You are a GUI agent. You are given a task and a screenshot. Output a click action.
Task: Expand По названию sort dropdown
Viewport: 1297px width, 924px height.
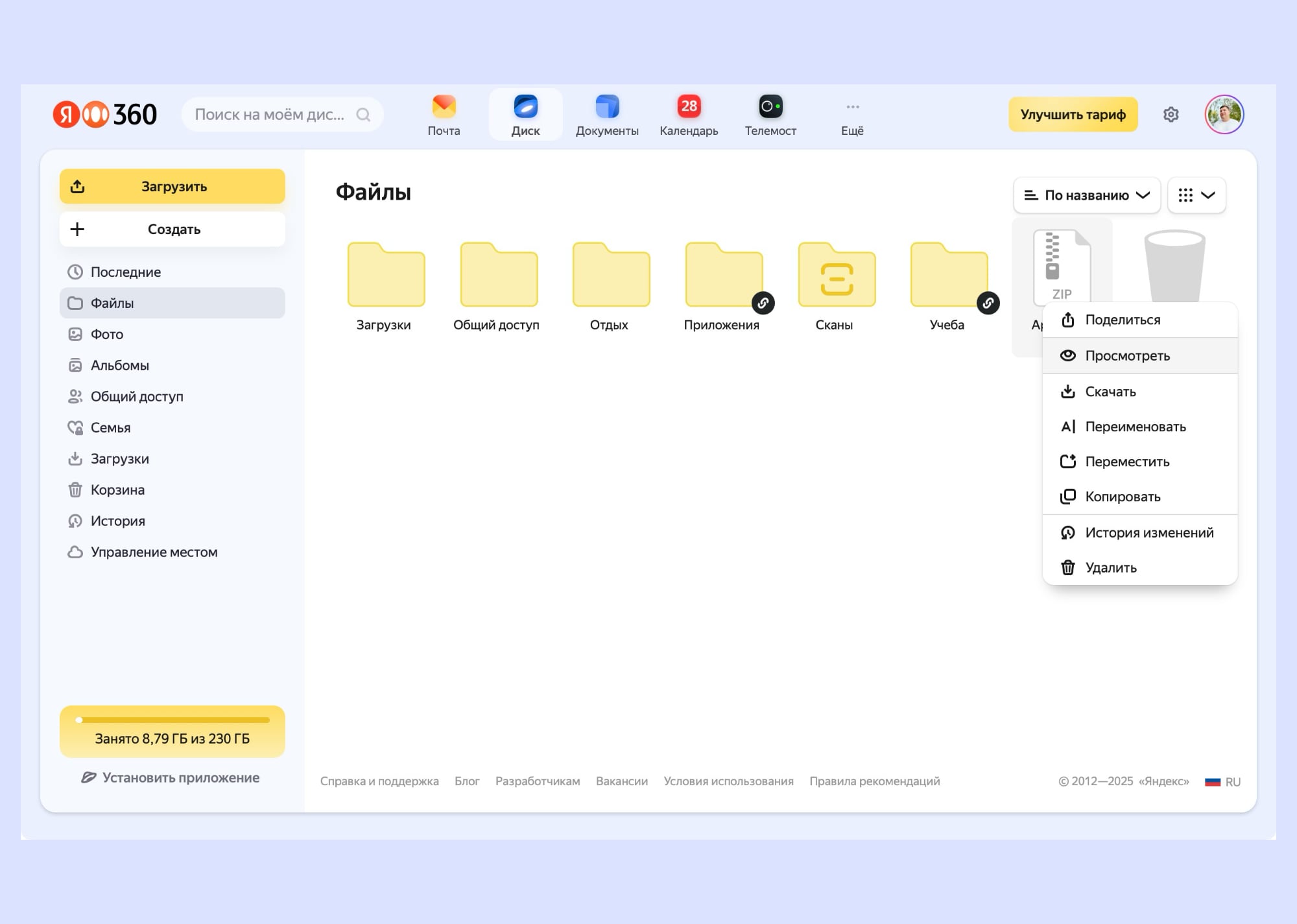point(1086,195)
